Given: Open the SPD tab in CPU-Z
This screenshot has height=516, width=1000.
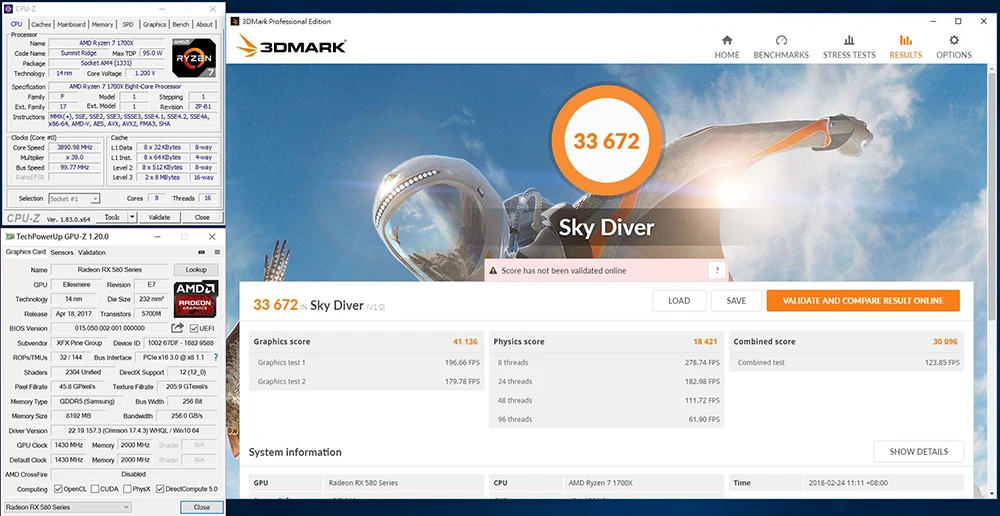Looking at the screenshot, I should tap(128, 24).
